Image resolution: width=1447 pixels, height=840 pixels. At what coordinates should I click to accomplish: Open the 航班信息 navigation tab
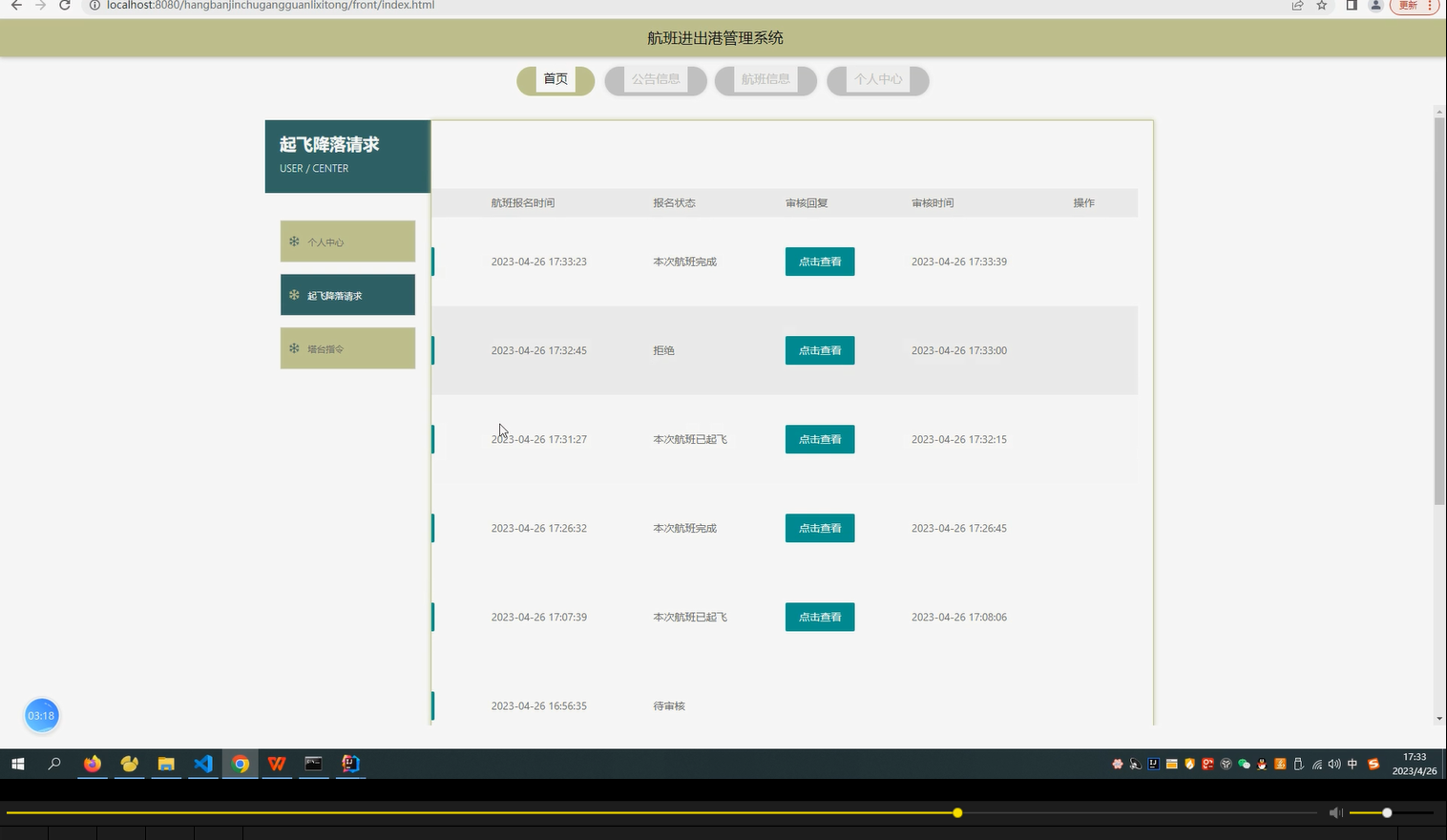pyautogui.click(x=765, y=79)
